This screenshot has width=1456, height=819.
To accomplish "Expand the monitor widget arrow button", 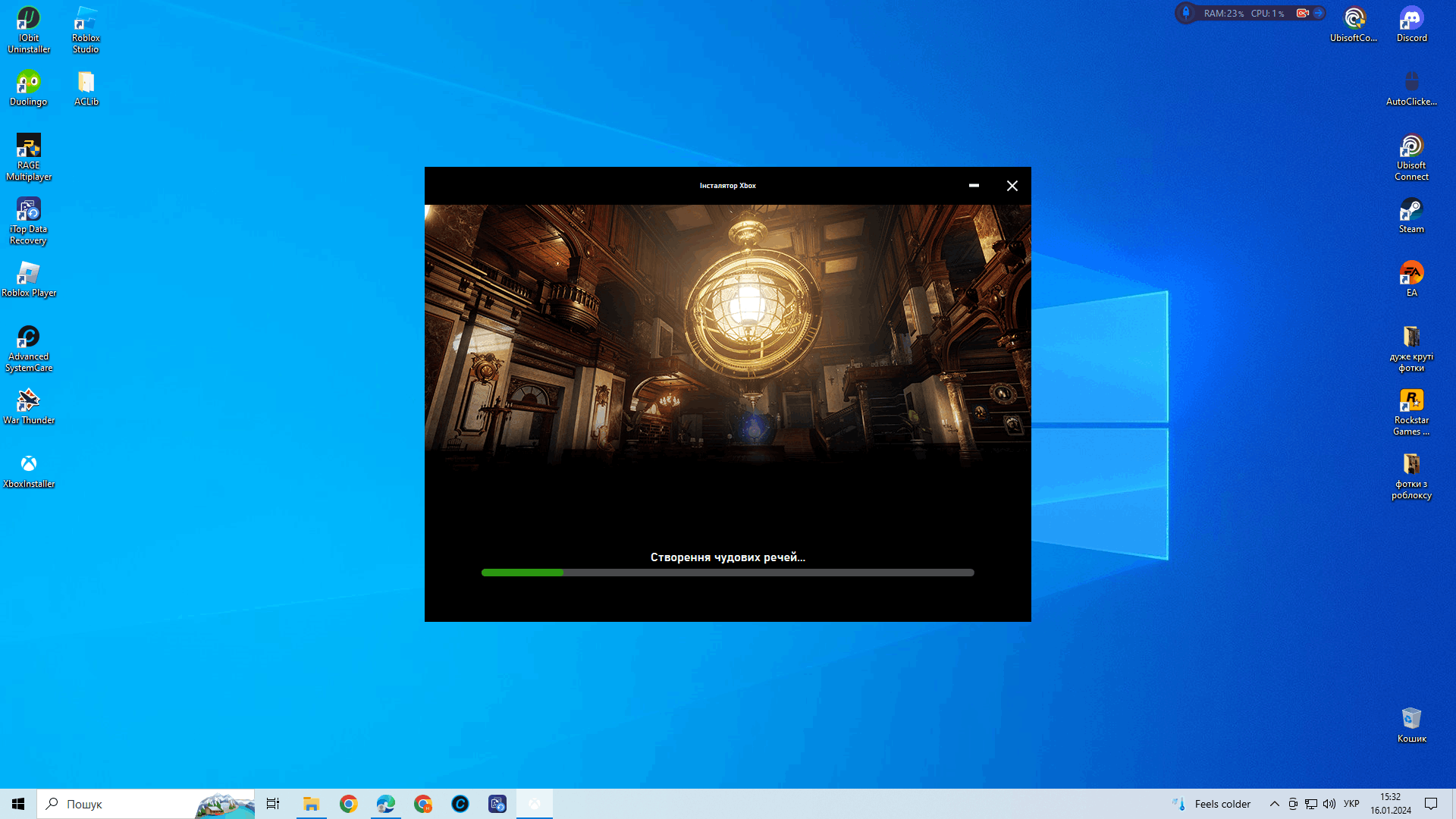I will [1319, 13].
